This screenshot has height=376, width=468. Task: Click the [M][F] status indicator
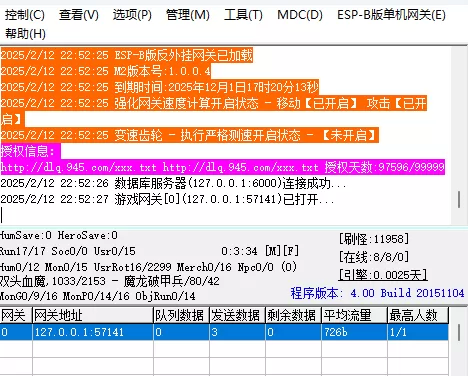click(x=282, y=251)
